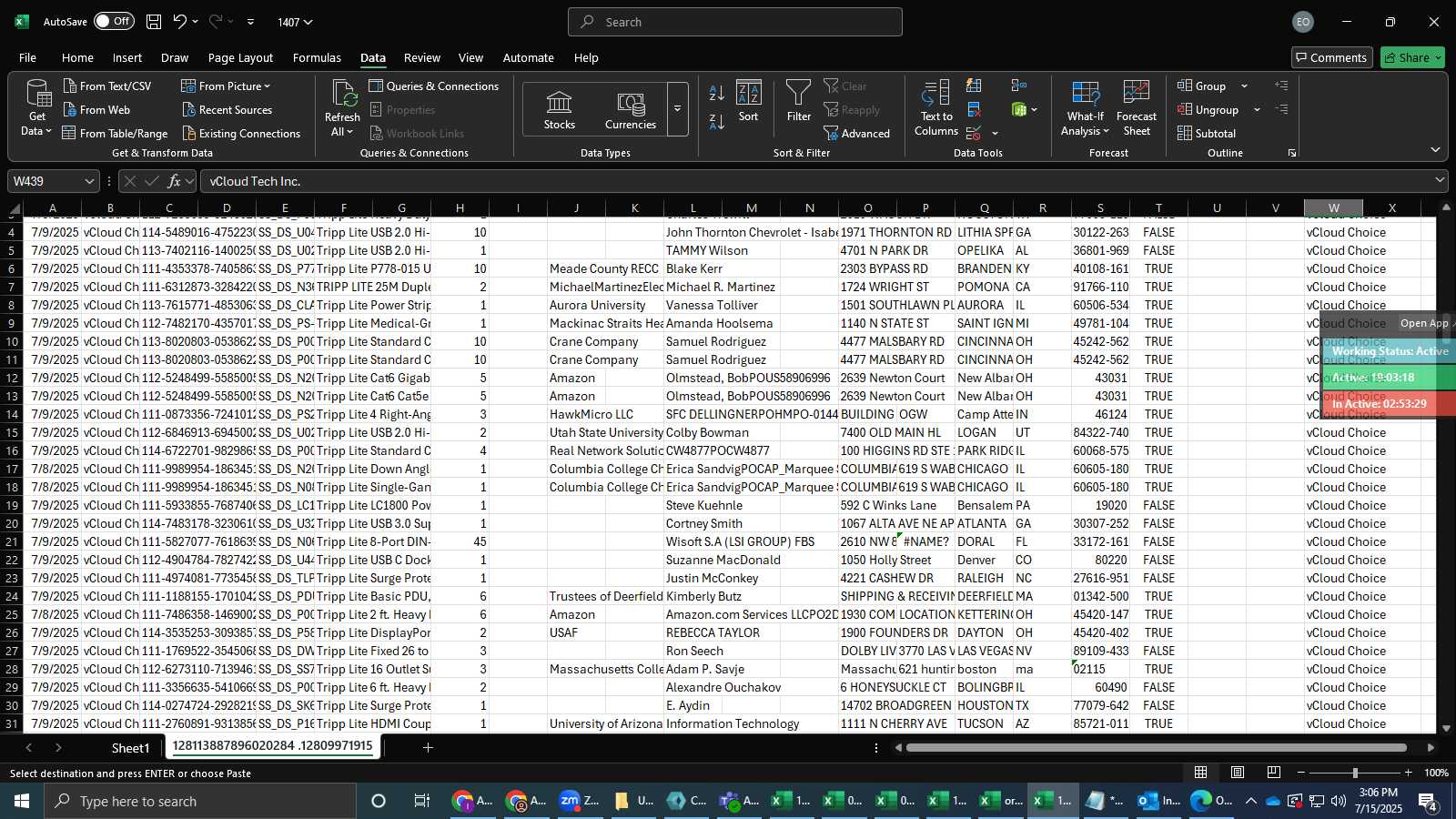Open Existing Connections
This screenshot has height=819, width=1456.
241,133
